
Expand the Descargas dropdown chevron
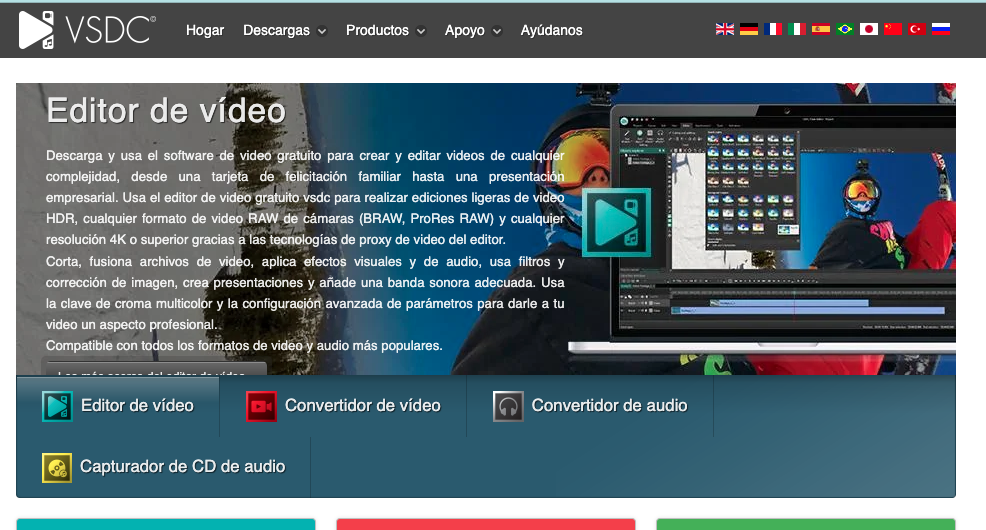322,31
